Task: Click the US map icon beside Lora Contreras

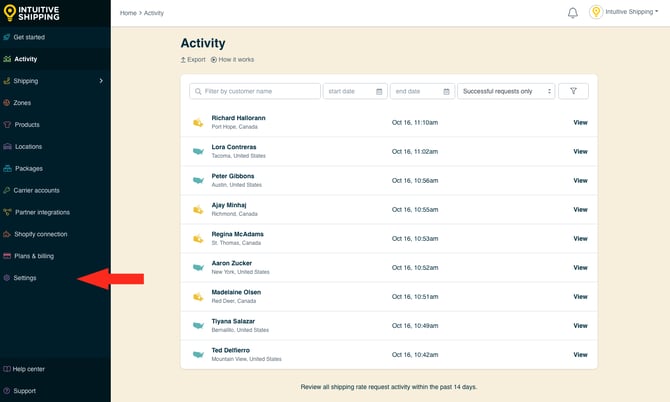Action: tap(198, 151)
